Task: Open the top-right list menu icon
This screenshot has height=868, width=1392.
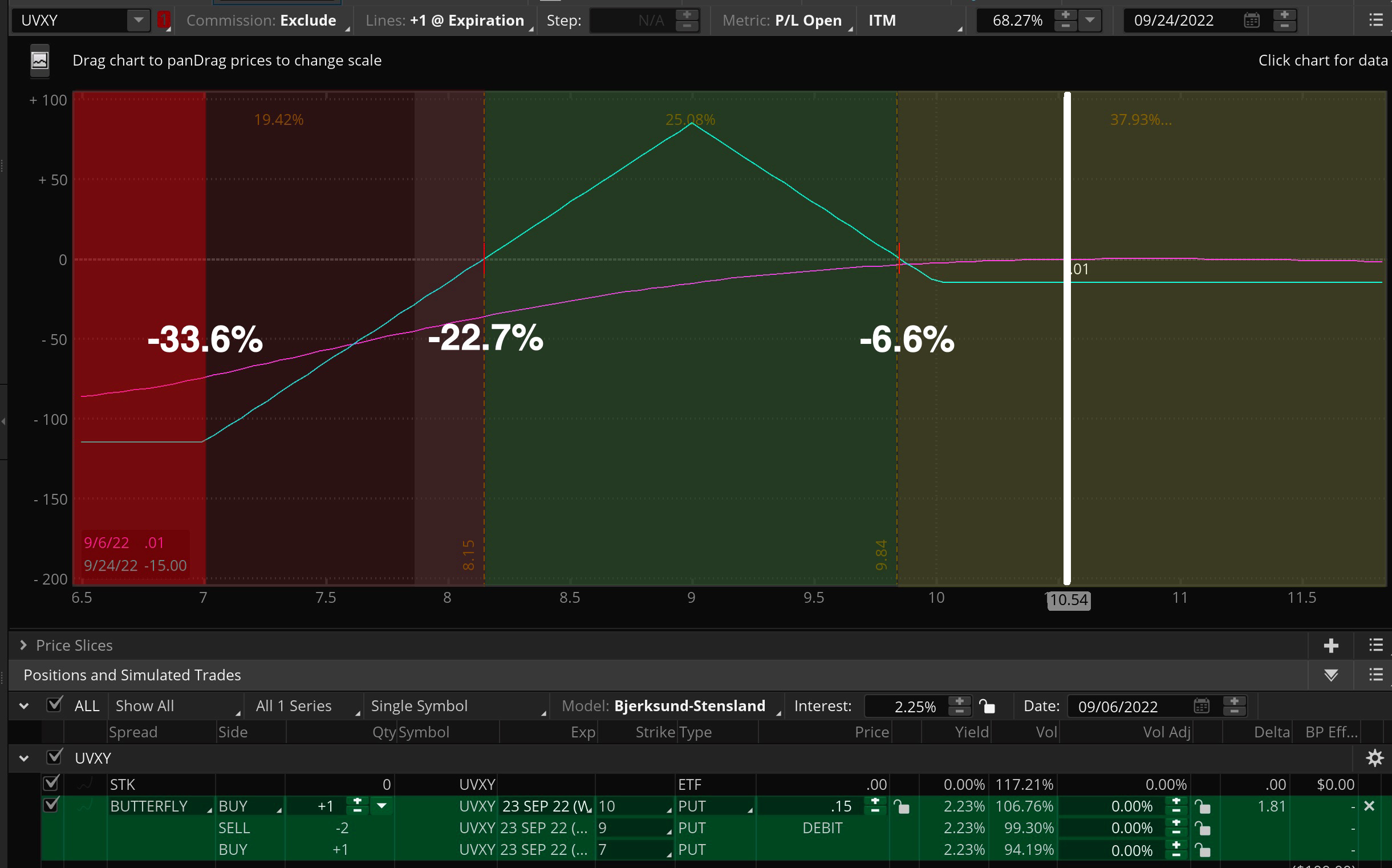Action: 1375,21
